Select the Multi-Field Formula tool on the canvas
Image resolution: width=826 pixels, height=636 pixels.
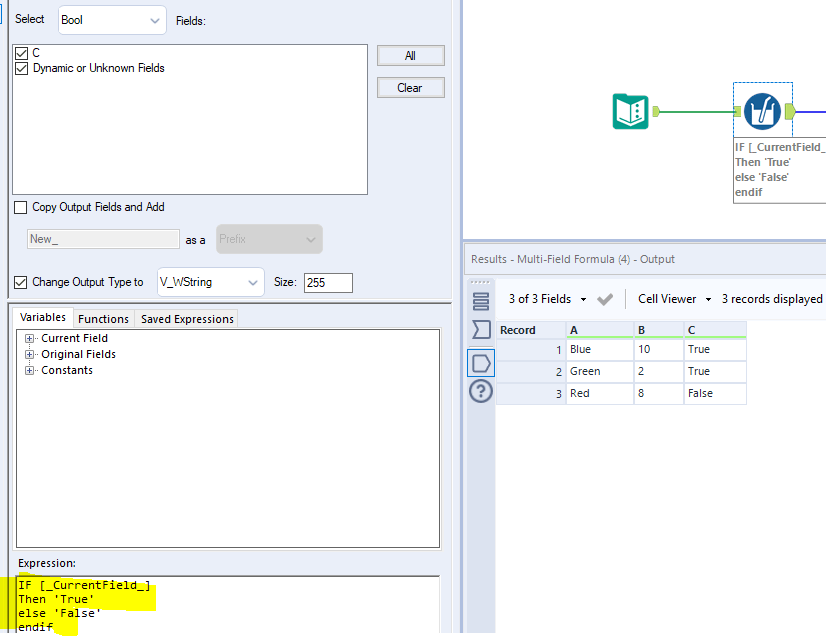762,112
